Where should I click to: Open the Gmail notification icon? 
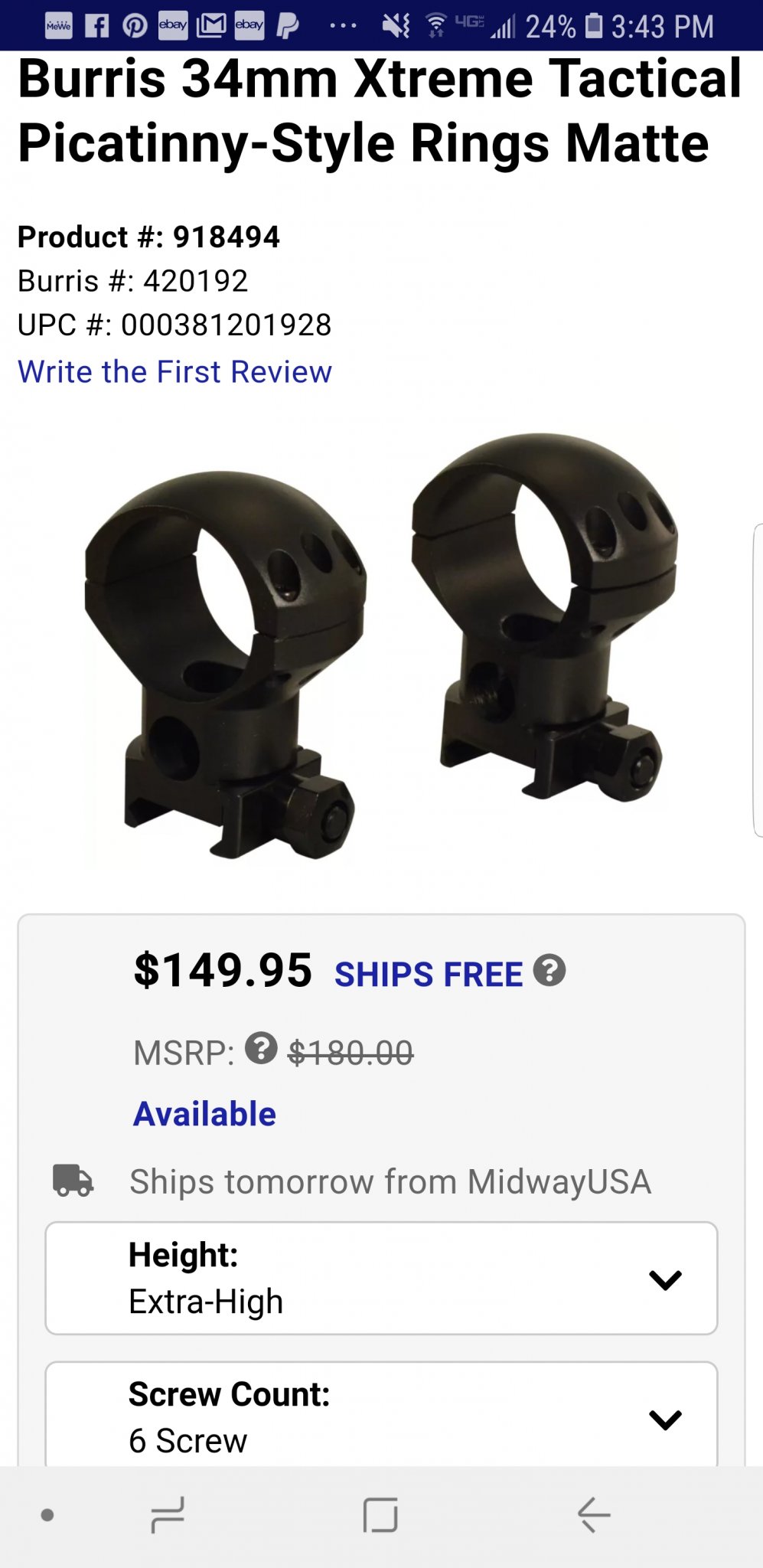tap(211, 26)
